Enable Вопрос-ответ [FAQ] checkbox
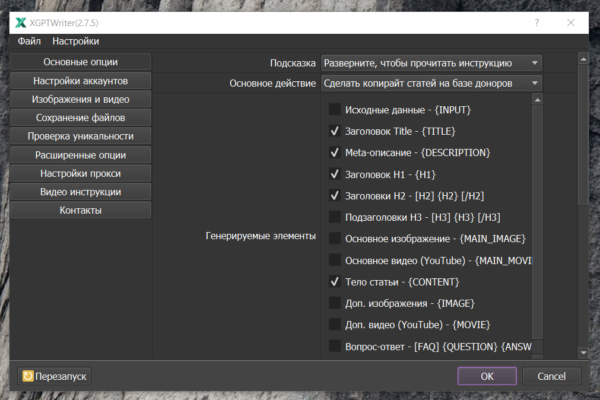The image size is (600, 400). pyautogui.click(x=335, y=346)
